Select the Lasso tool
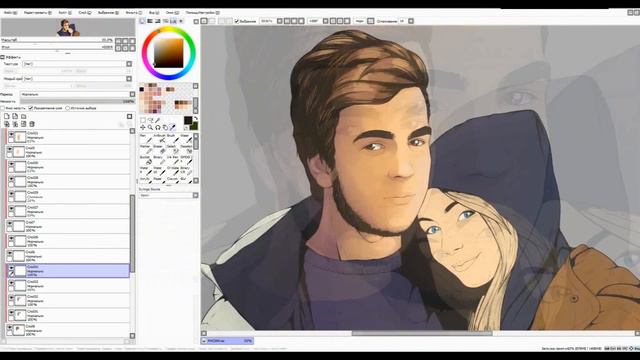Image resolution: width=640 pixels, height=360 pixels. click(151, 120)
